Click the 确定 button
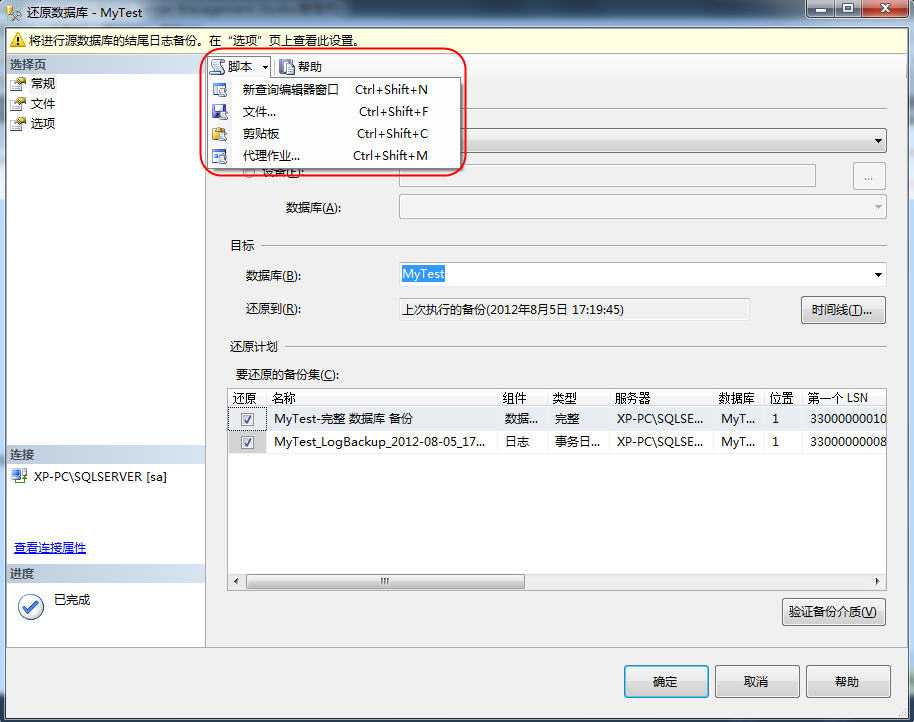Screen dimensions: 914x722 tap(666, 681)
